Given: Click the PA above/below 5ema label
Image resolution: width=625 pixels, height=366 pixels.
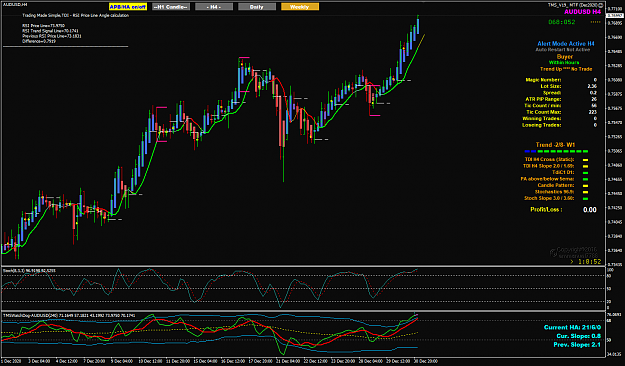Looking at the screenshot, I should click(x=547, y=179).
